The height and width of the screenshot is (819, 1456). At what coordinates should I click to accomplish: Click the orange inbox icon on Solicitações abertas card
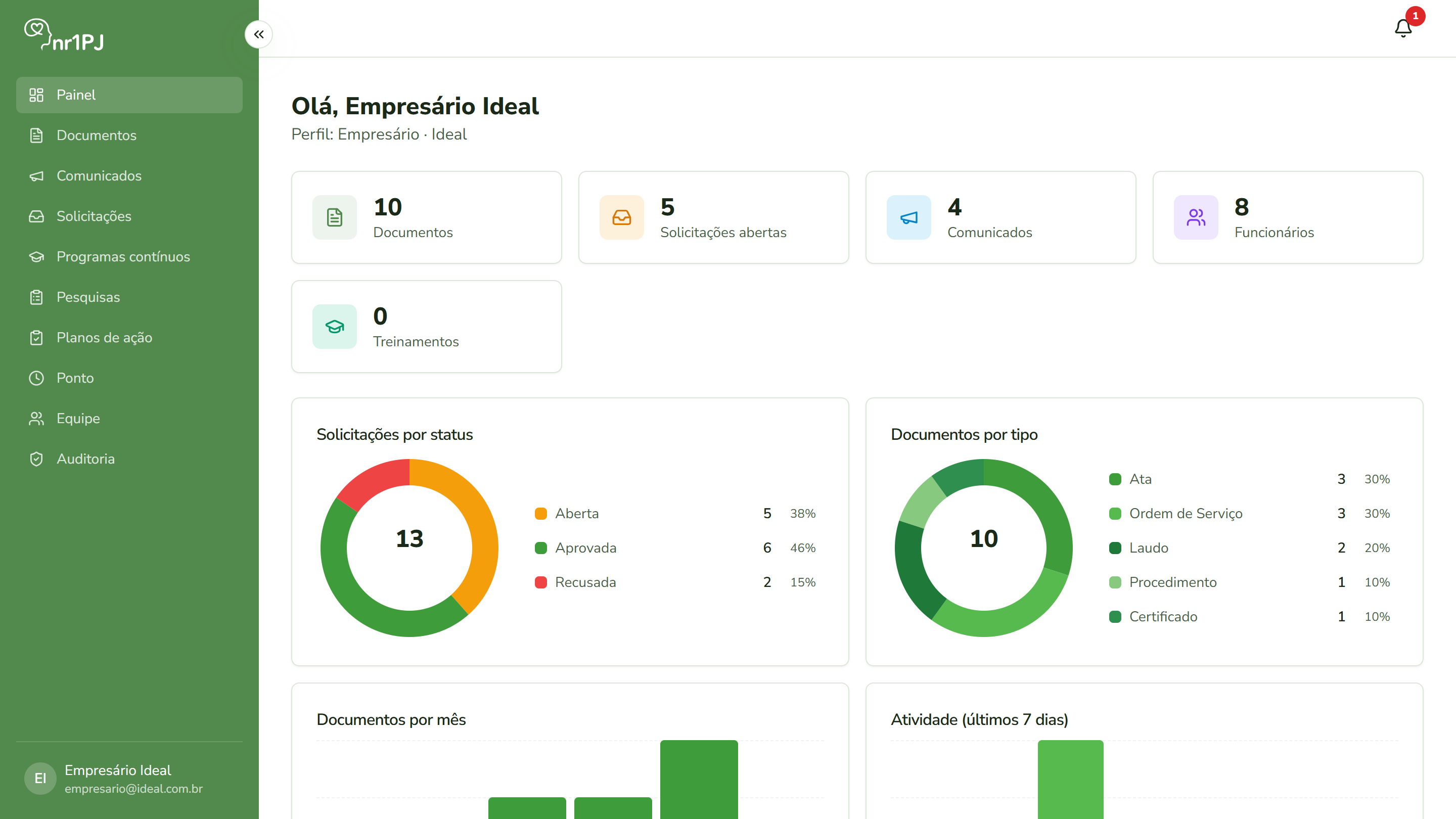click(x=622, y=217)
